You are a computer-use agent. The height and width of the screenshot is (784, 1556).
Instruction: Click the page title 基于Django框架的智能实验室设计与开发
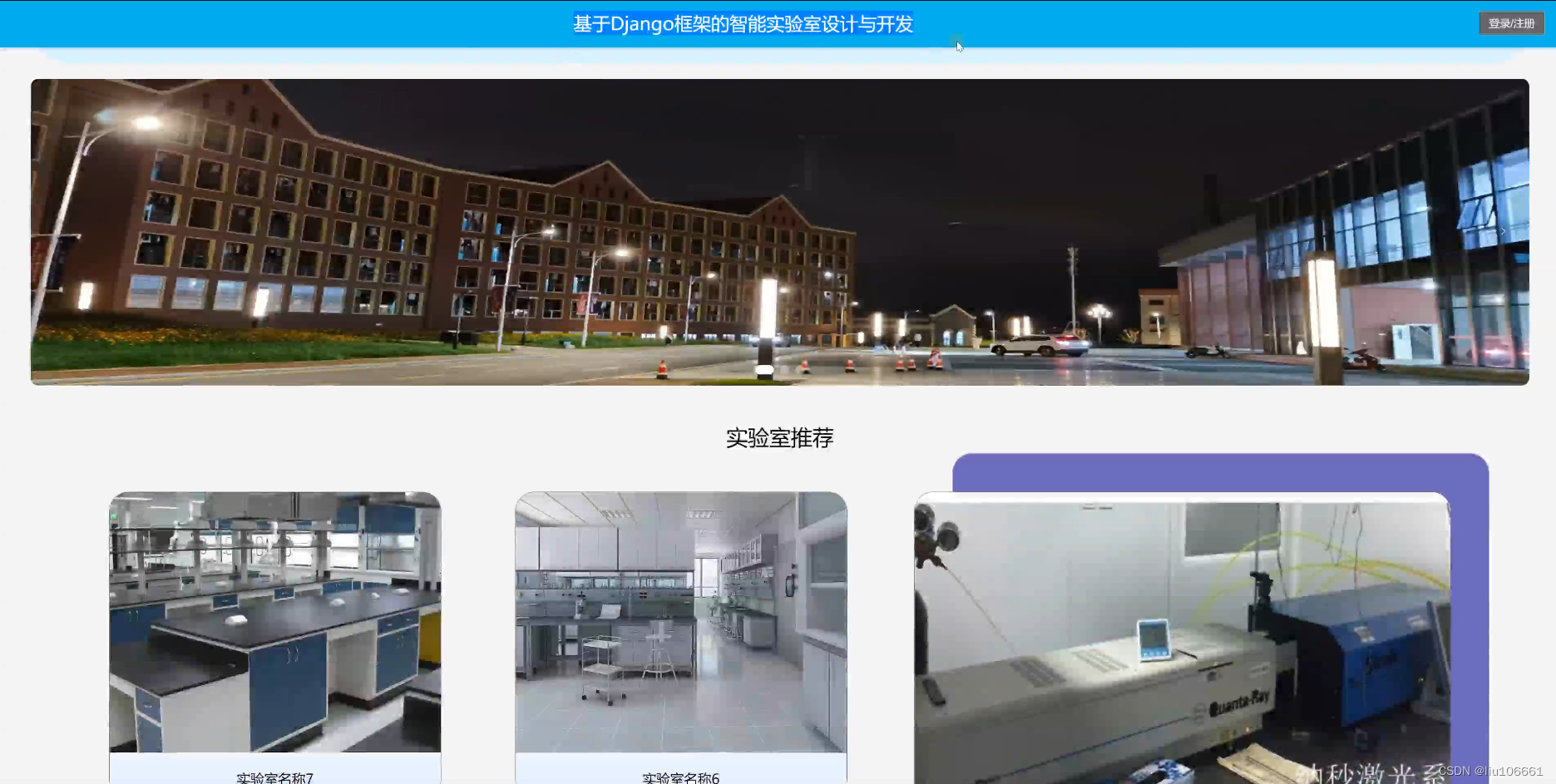[743, 24]
